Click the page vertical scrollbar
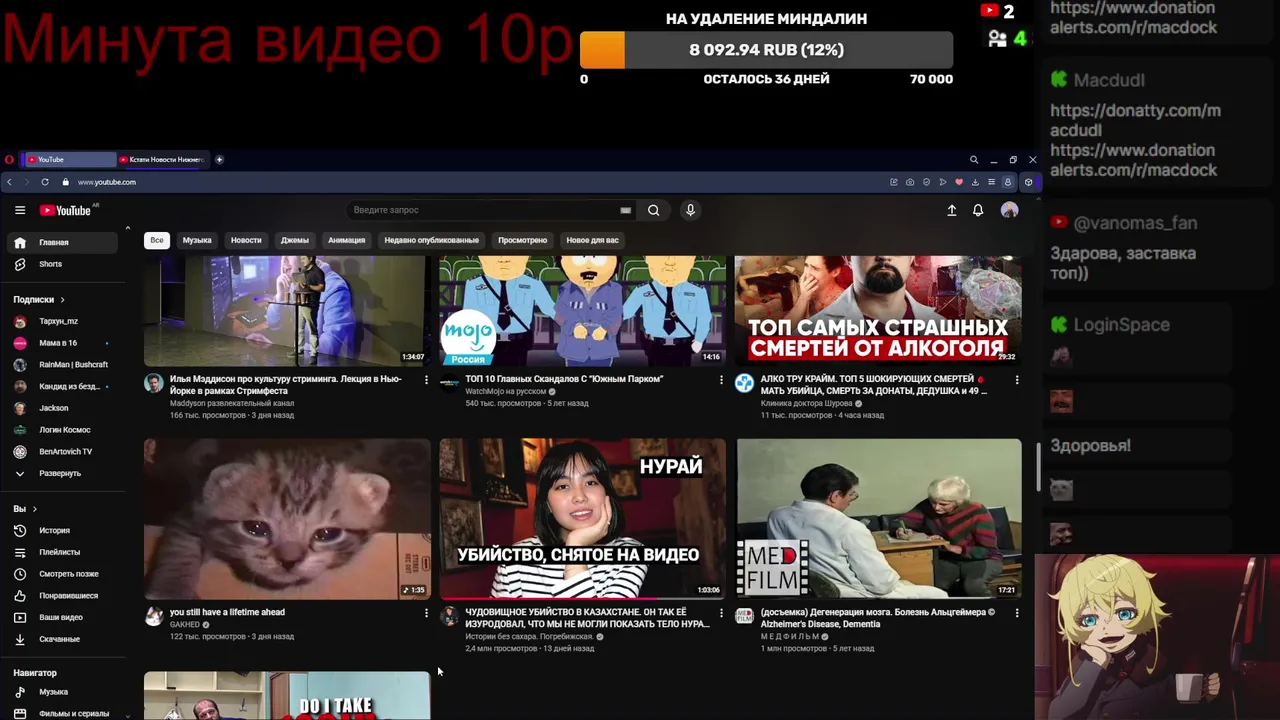Image resolution: width=1280 pixels, height=720 pixels. [1039, 468]
